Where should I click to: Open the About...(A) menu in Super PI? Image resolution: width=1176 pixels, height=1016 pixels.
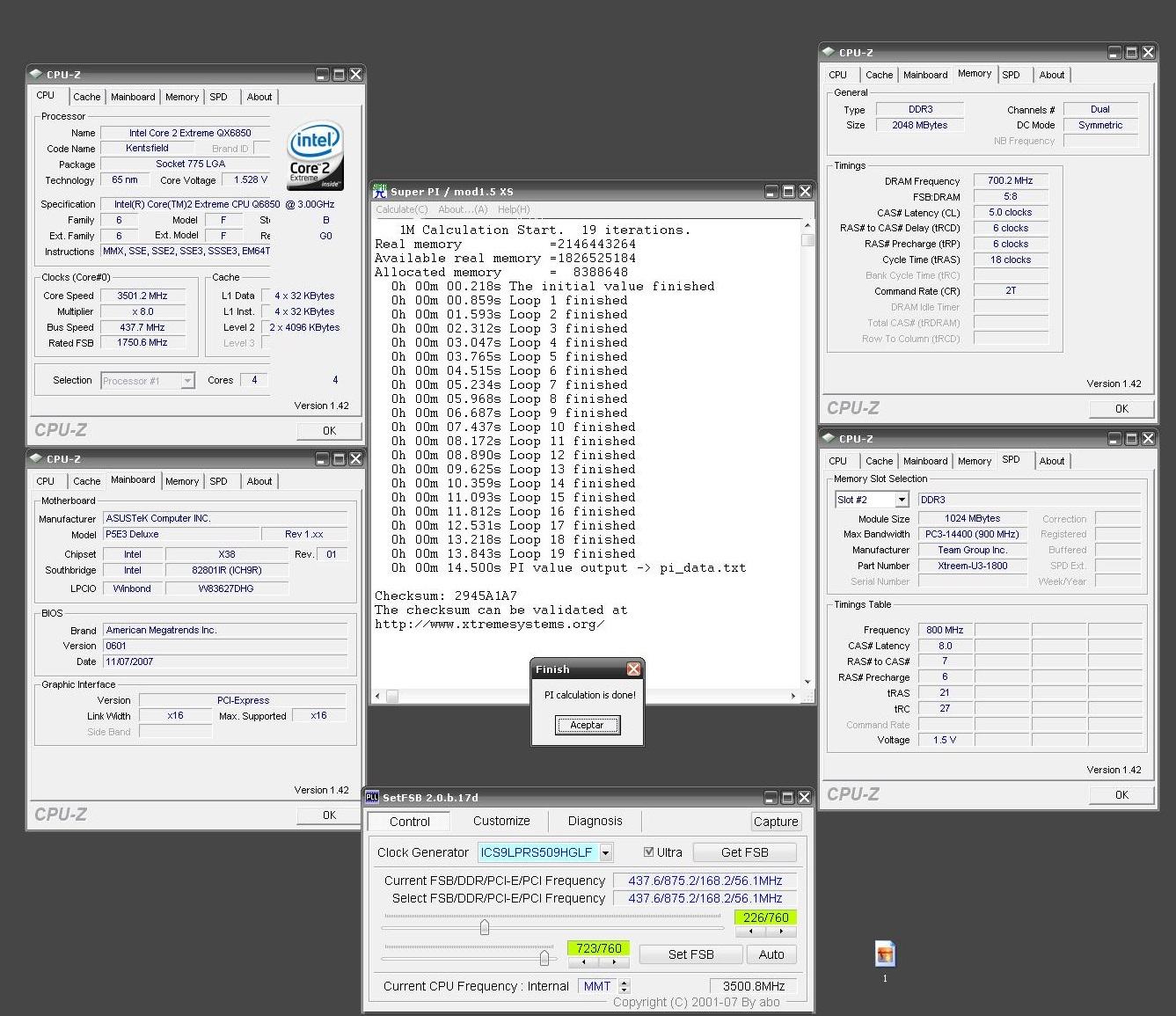463,209
